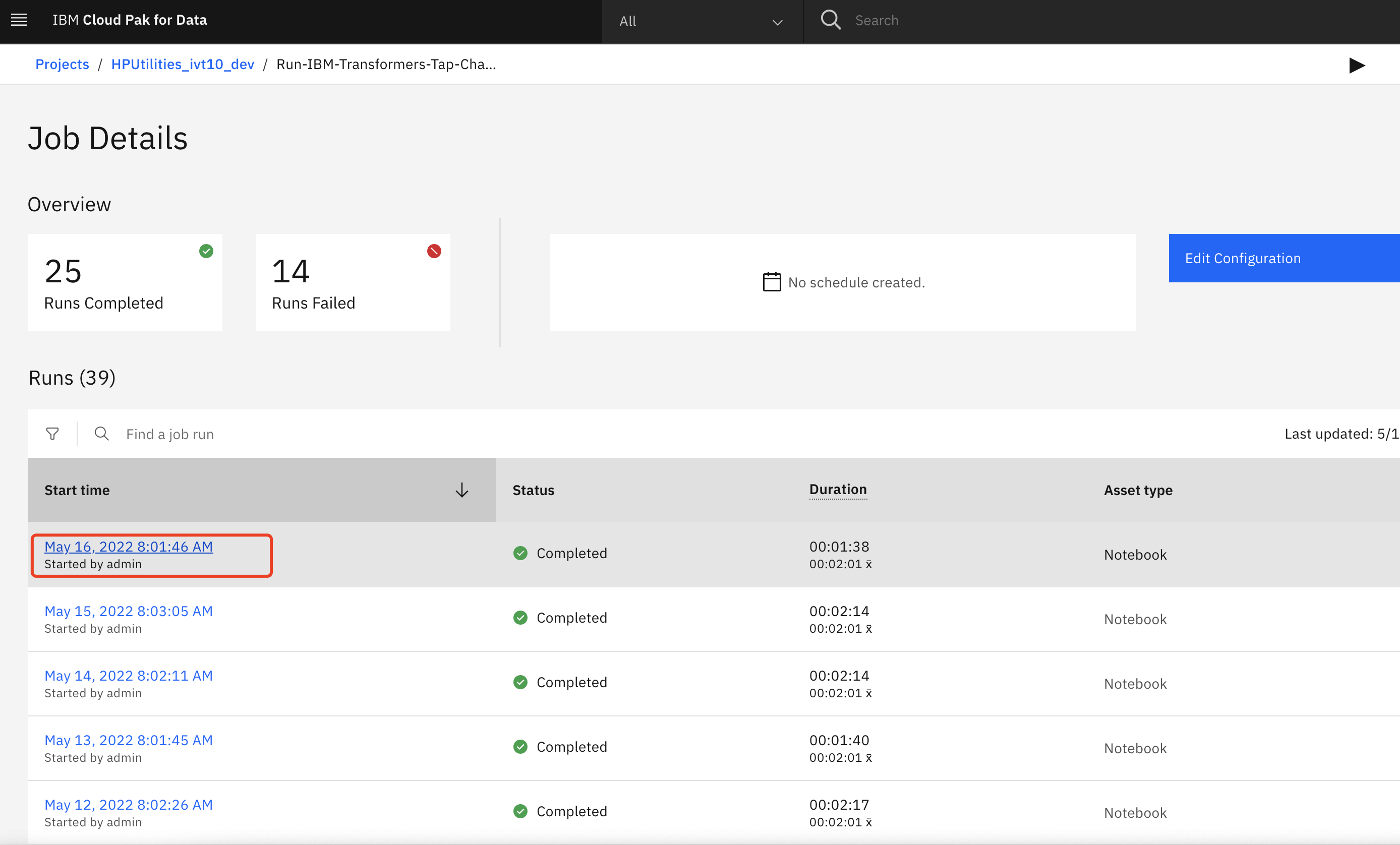
Task: Open the May 12, 2022 8:02:26 AM run
Action: [129, 805]
